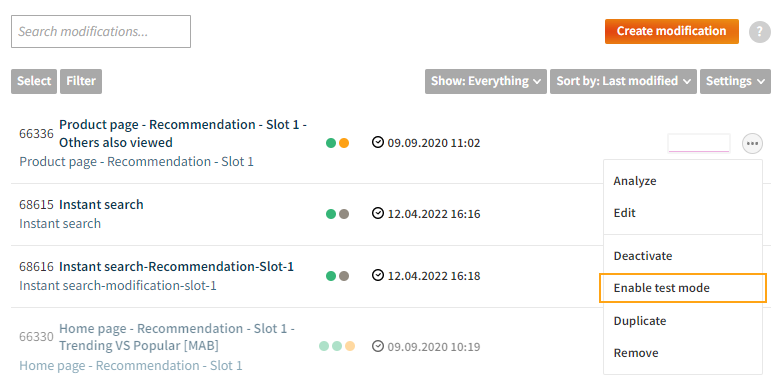Click the first pale green dot for Trending VS Popular

tap(324, 346)
